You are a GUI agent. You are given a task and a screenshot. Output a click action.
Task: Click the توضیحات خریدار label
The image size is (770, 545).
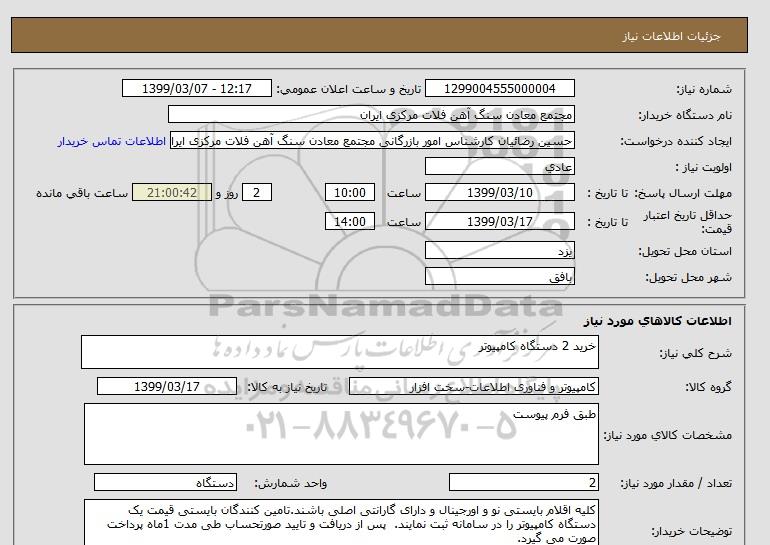[691, 531]
